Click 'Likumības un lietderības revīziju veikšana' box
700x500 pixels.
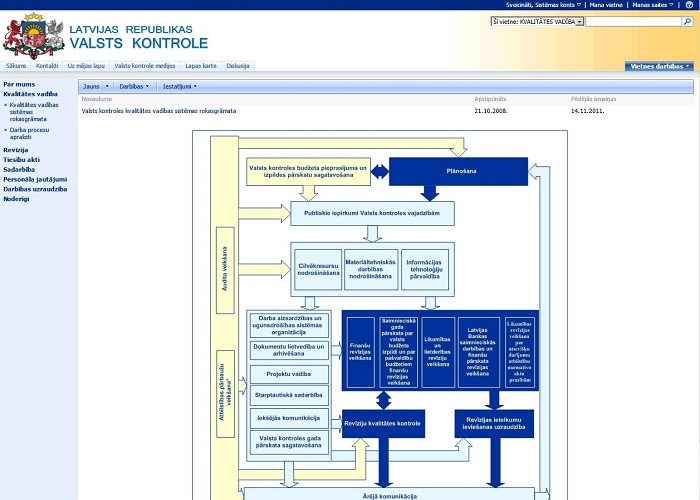tap(438, 352)
